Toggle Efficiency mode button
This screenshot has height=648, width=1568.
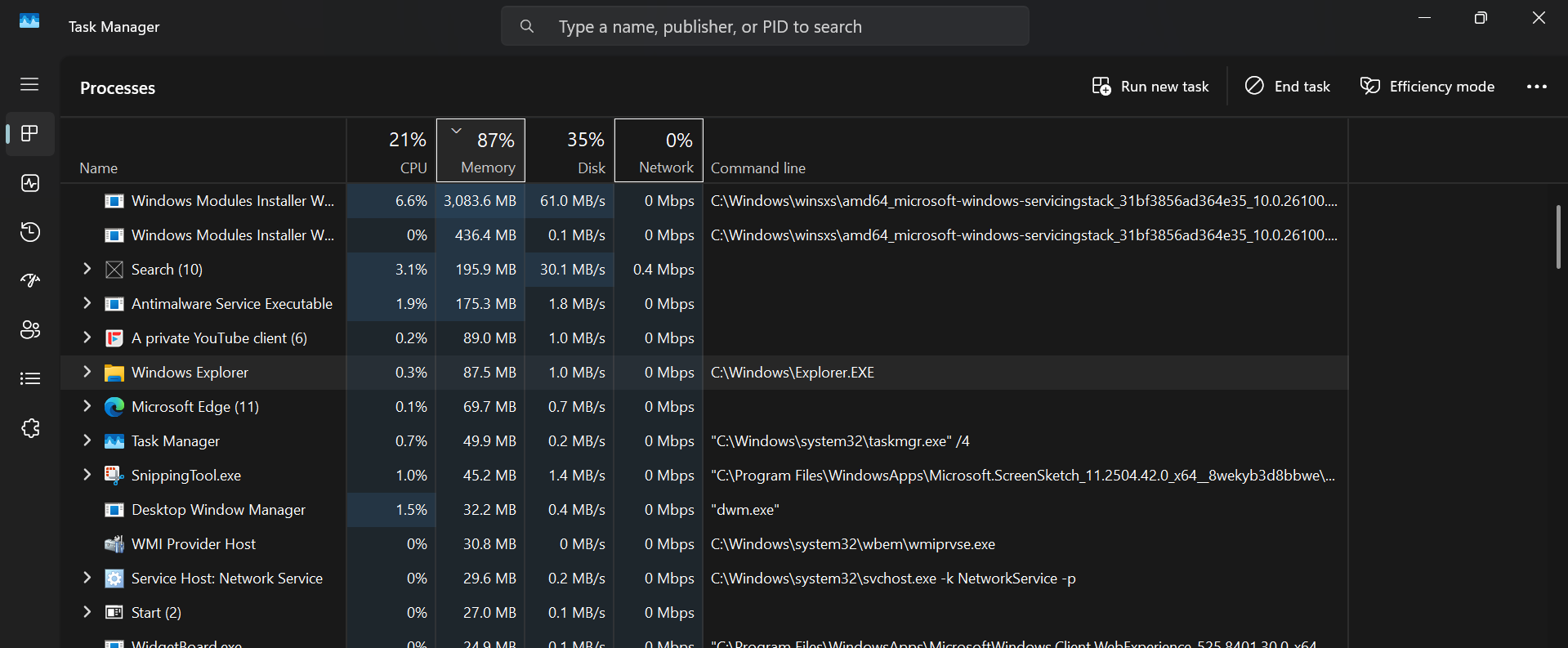pyautogui.click(x=1427, y=87)
